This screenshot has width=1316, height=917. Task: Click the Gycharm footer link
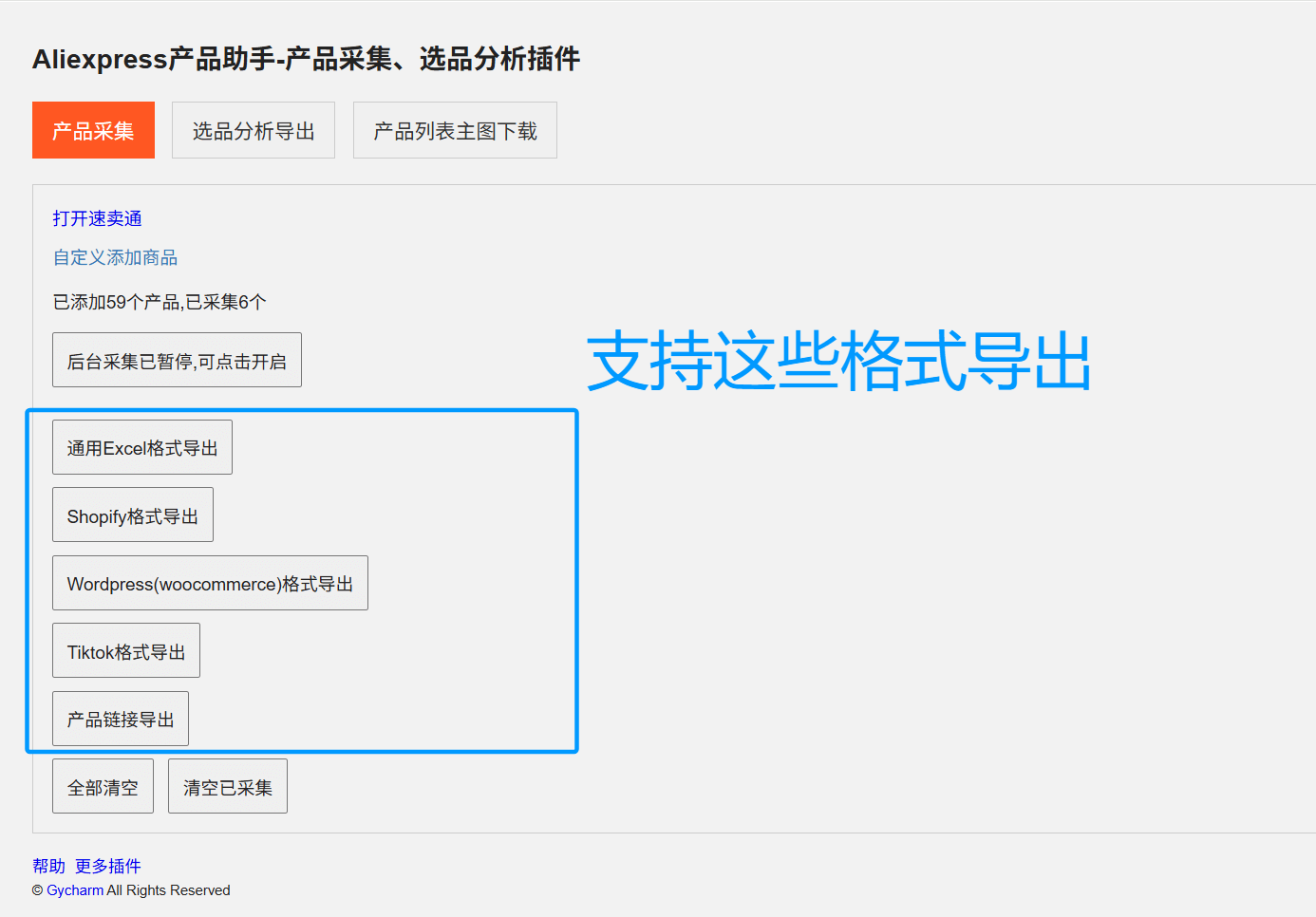pos(75,890)
